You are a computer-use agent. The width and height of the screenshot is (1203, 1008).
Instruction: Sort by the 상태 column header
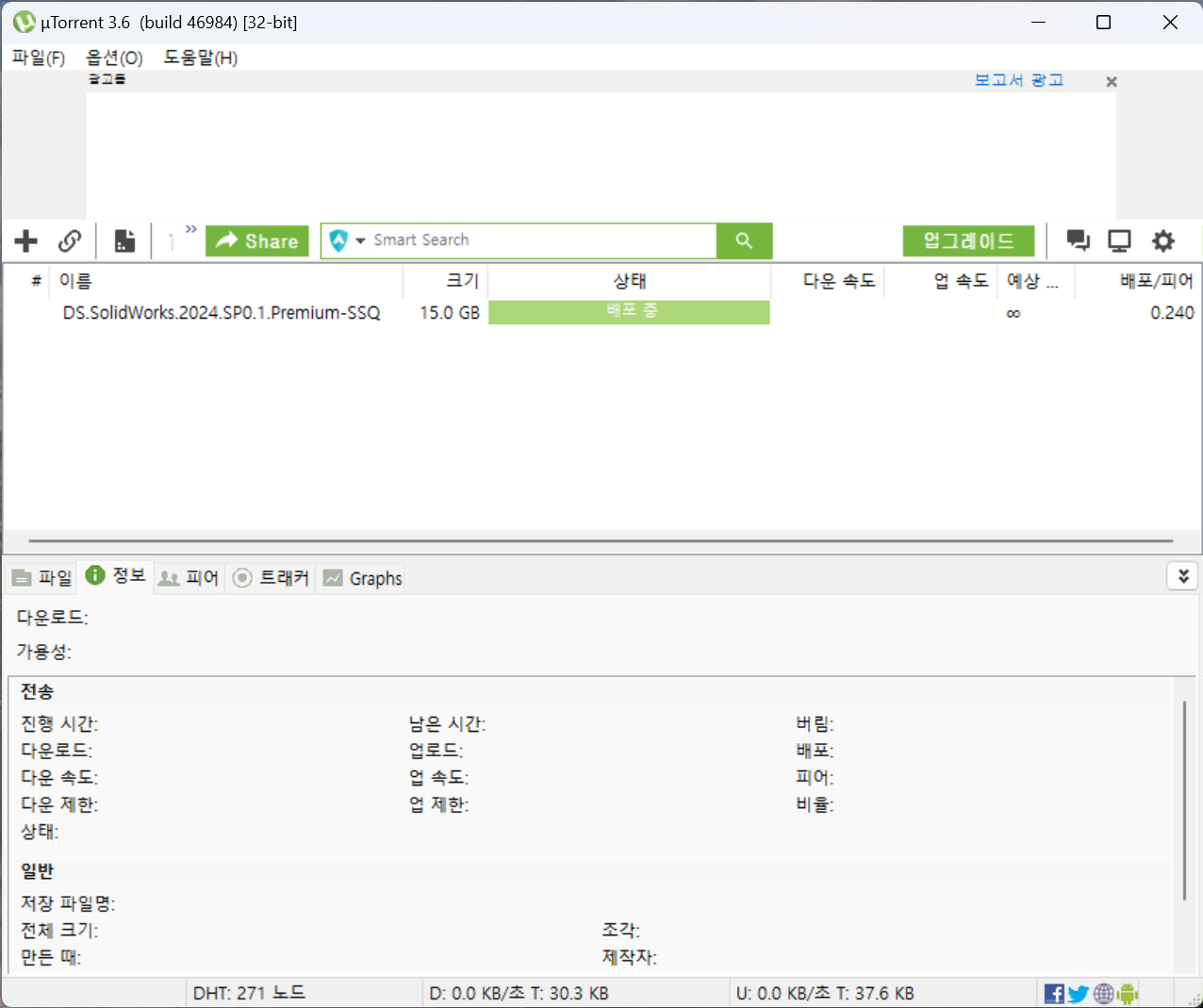[x=630, y=281]
